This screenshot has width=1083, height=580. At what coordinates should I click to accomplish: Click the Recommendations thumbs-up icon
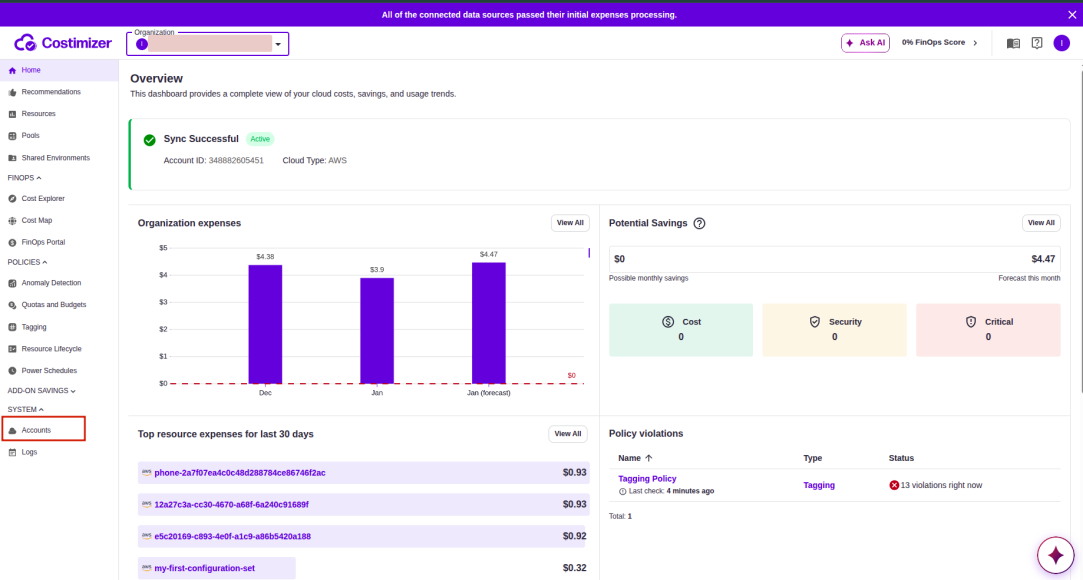12,93
